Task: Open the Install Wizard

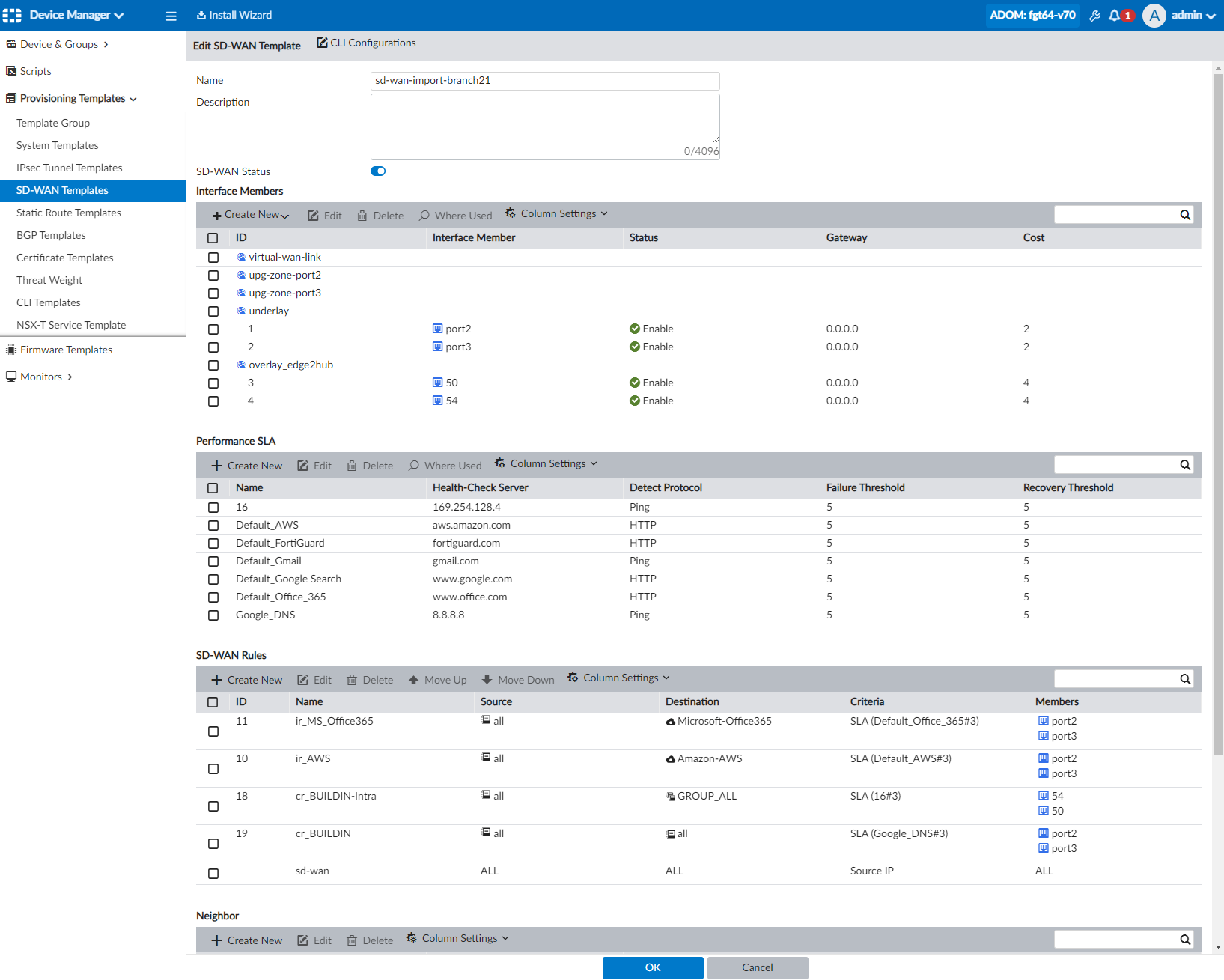Action: tap(234, 15)
